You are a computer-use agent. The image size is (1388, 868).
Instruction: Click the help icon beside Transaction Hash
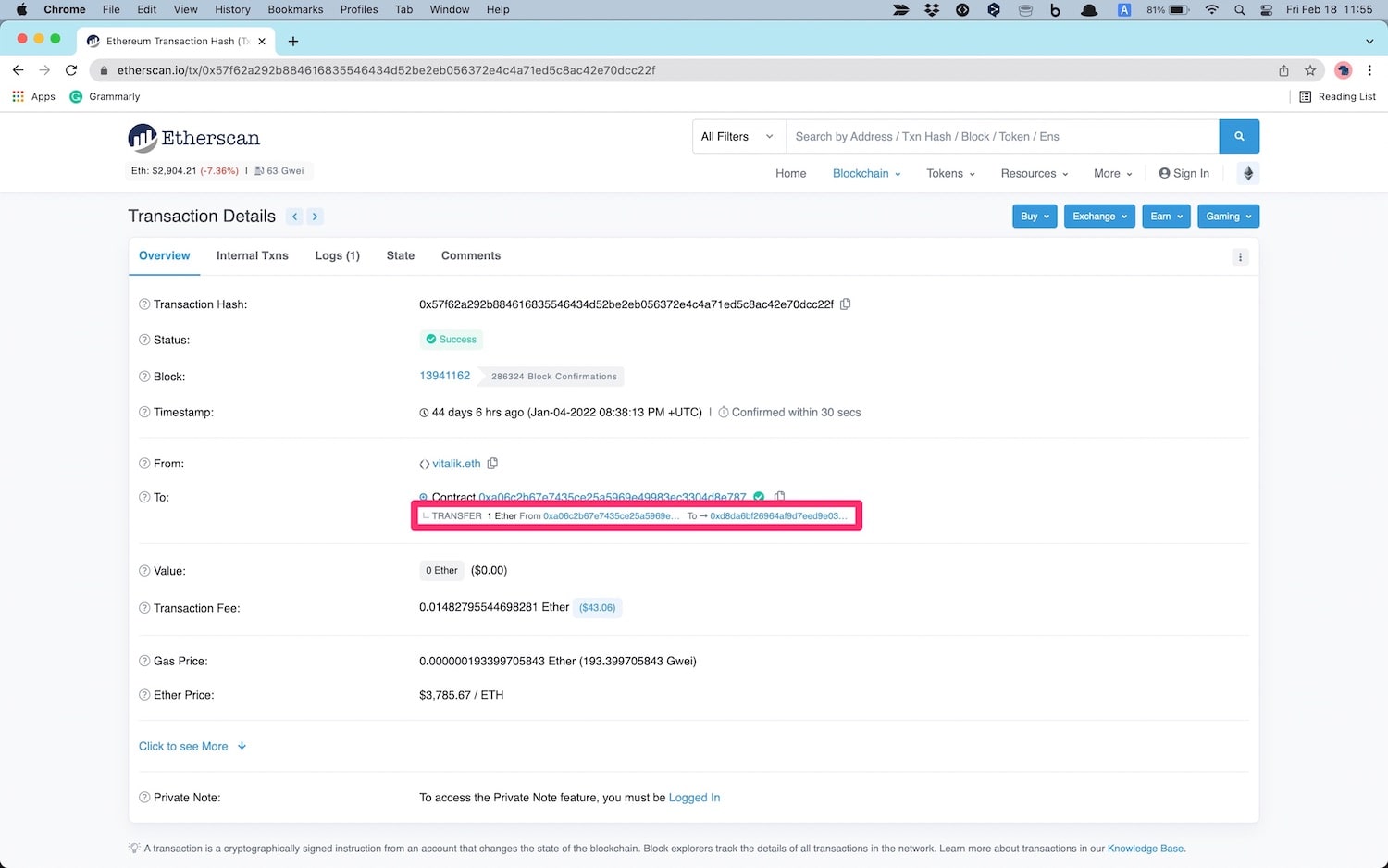point(144,304)
